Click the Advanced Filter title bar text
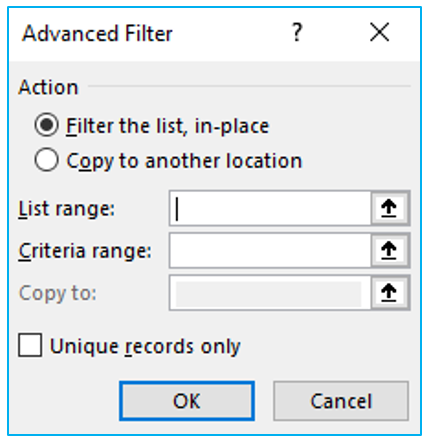This screenshot has height=444, width=429. pyautogui.click(x=97, y=33)
